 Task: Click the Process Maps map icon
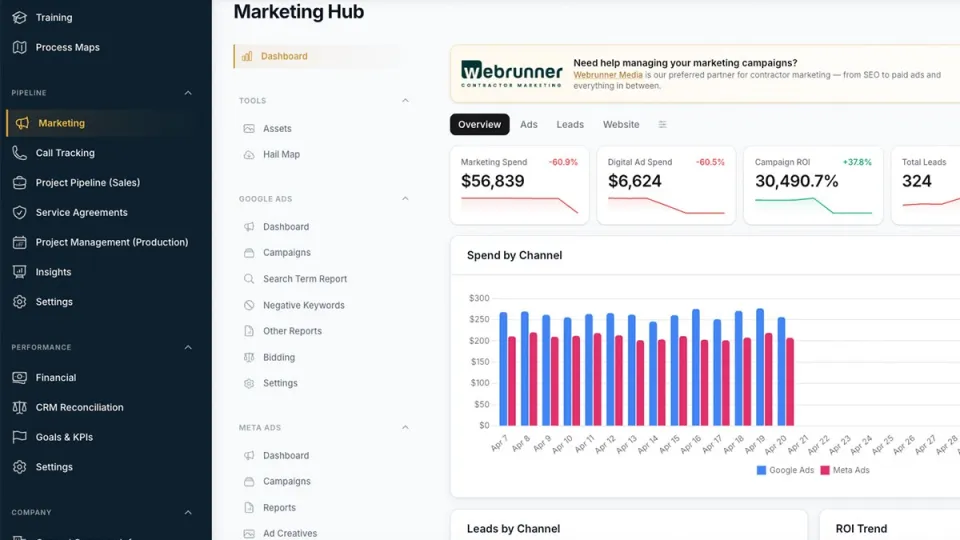[x=20, y=47]
